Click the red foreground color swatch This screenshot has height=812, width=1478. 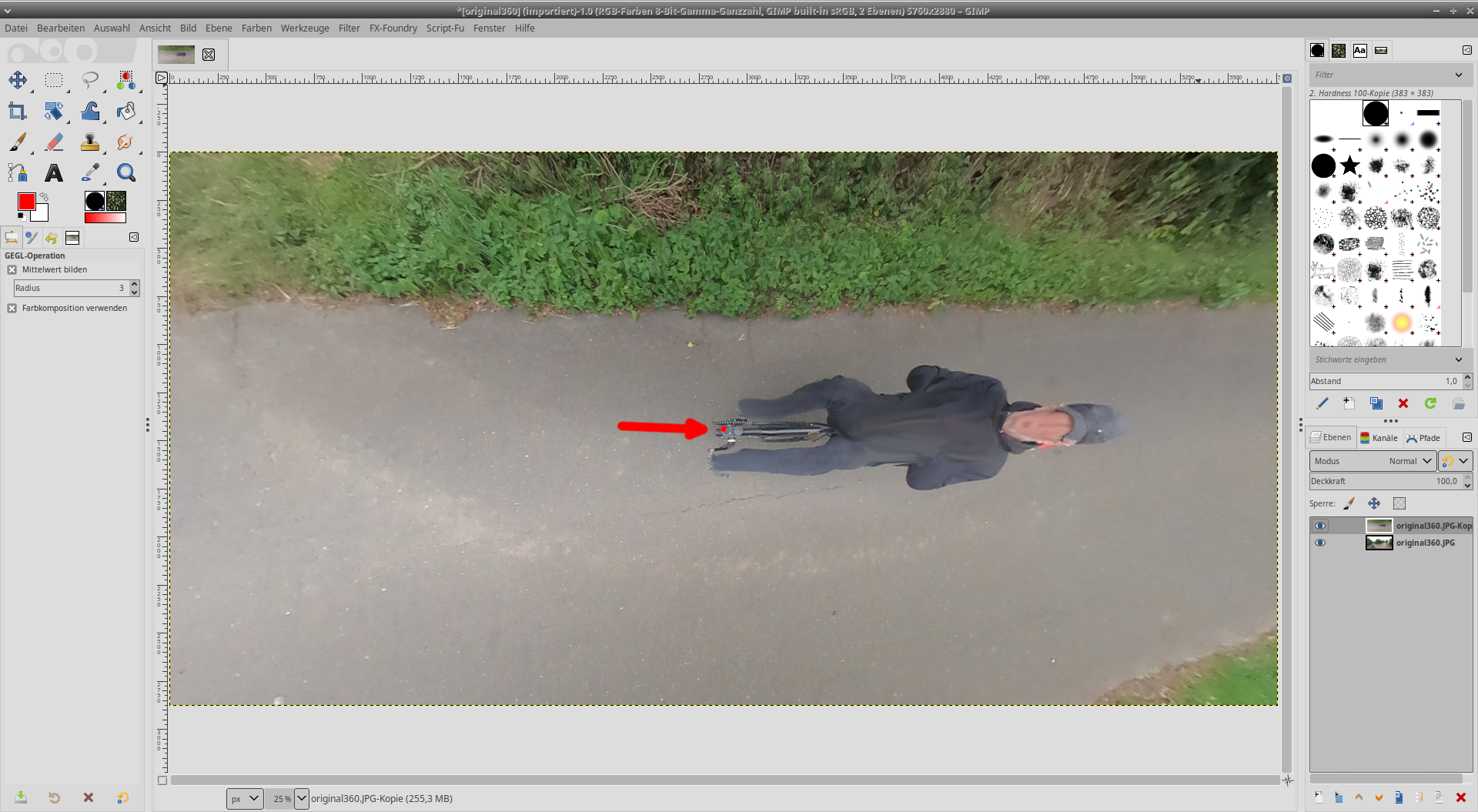pyautogui.click(x=26, y=202)
